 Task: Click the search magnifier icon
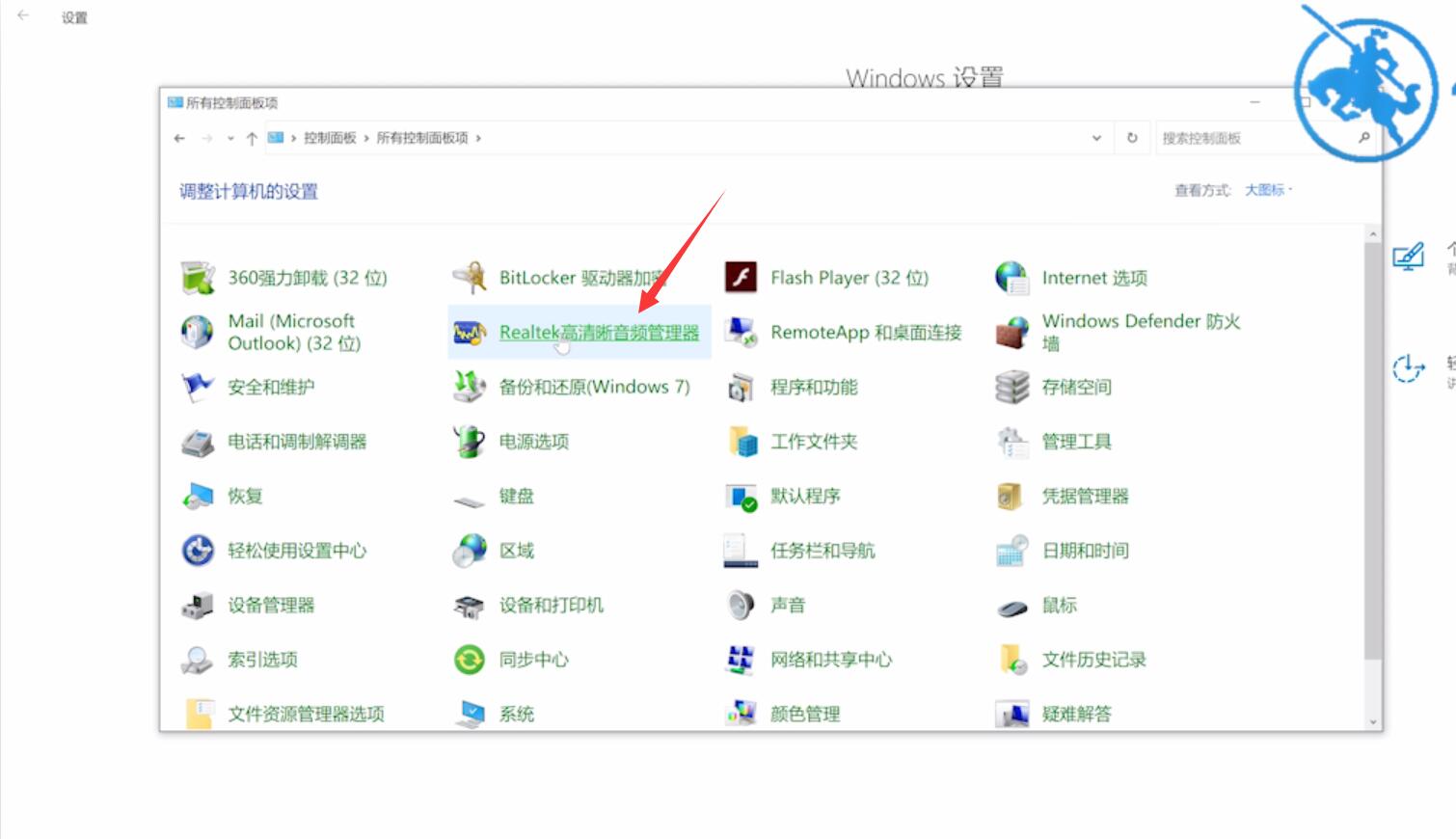click(1364, 138)
